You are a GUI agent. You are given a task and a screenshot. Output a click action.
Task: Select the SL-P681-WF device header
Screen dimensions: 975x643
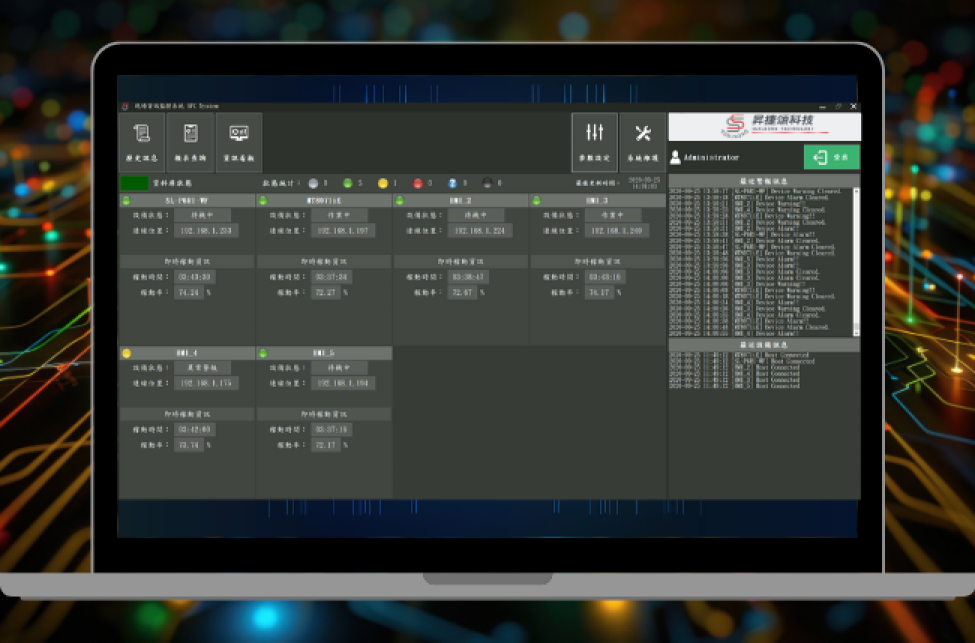(x=187, y=201)
